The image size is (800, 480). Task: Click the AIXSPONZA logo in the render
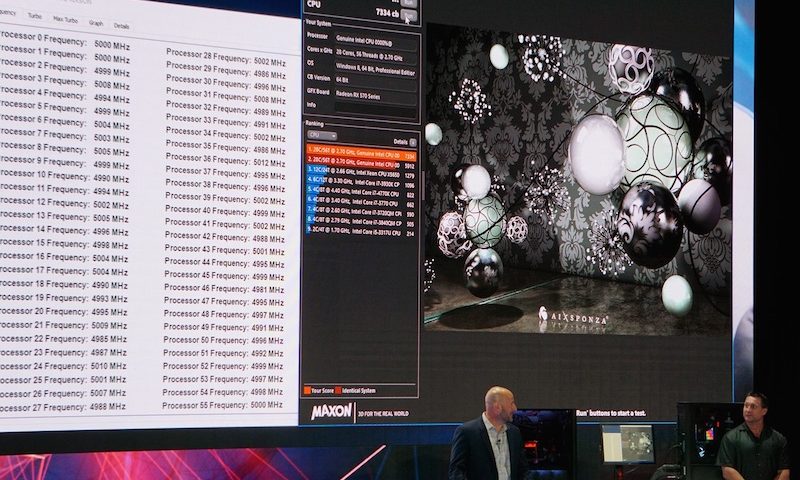click(573, 316)
